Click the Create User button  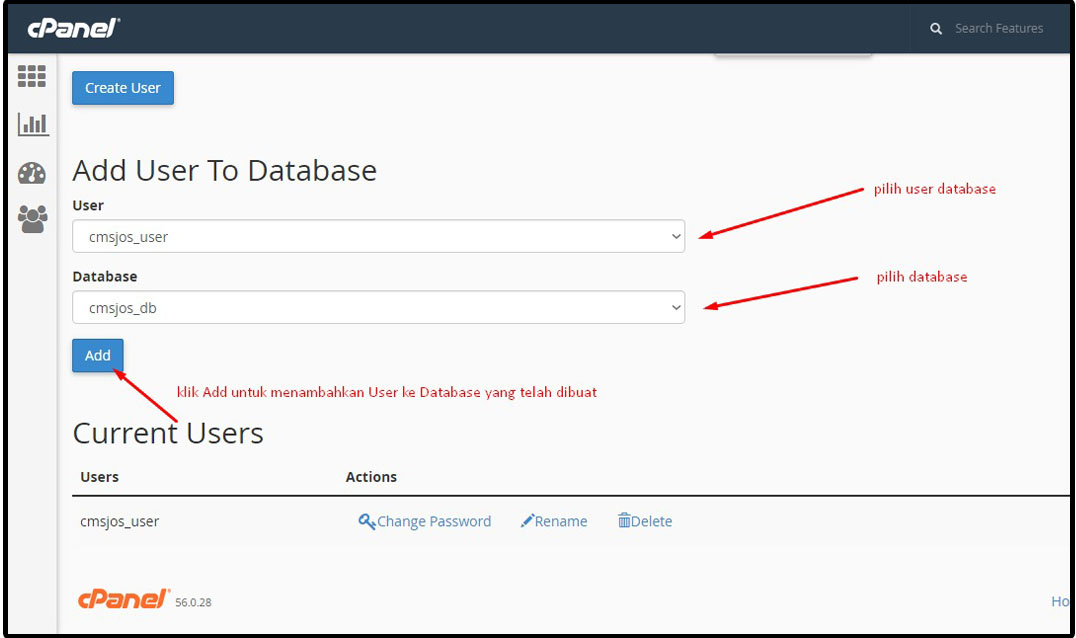coord(123,88)
